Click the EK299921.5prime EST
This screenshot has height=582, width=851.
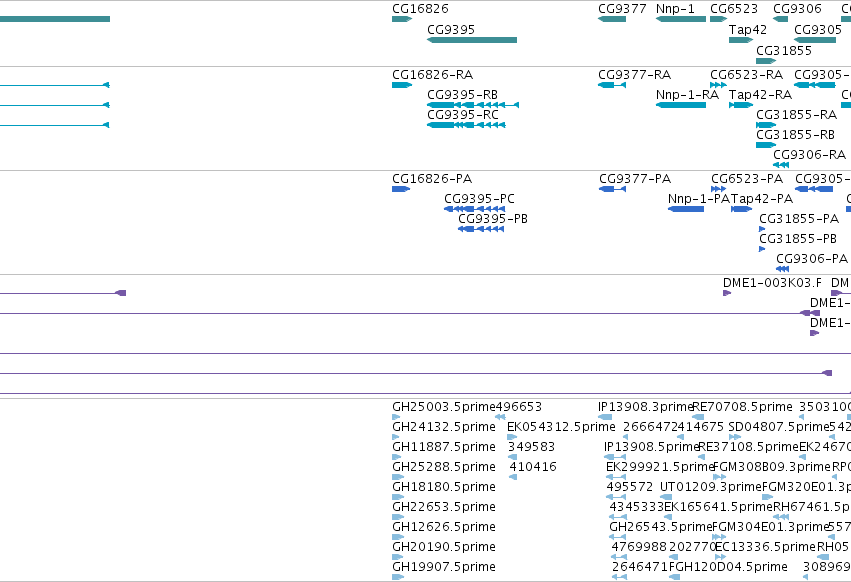tap(616, 477)
